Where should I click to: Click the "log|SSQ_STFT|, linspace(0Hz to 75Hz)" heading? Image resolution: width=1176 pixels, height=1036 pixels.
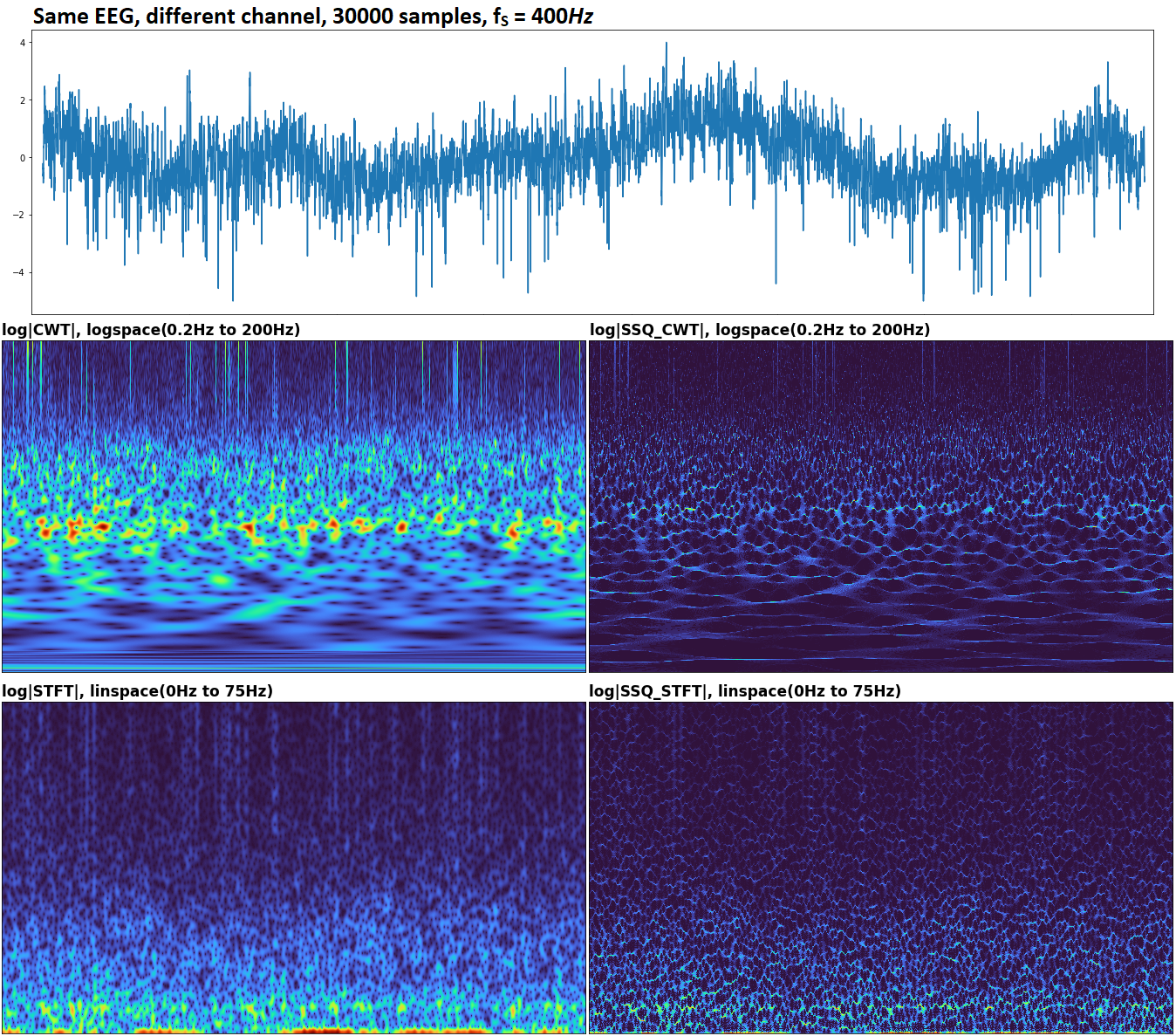coord(744,691)
